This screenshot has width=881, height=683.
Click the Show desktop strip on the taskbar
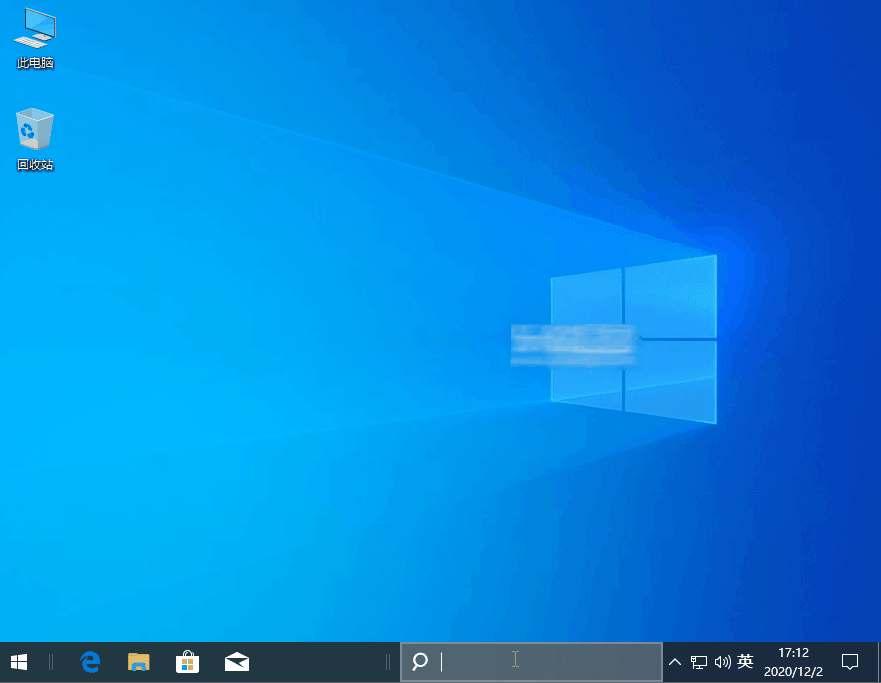coord(878,662)
